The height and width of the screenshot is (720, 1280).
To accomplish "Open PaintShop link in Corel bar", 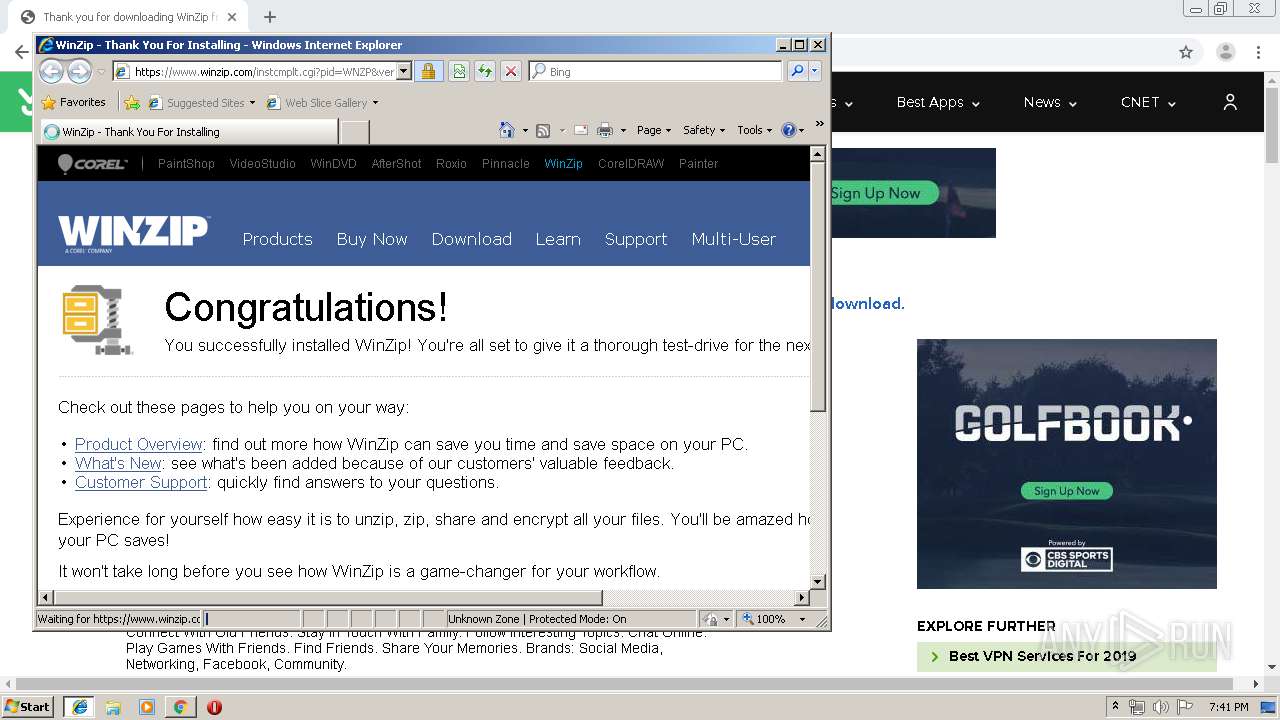I will coord(186,164).
